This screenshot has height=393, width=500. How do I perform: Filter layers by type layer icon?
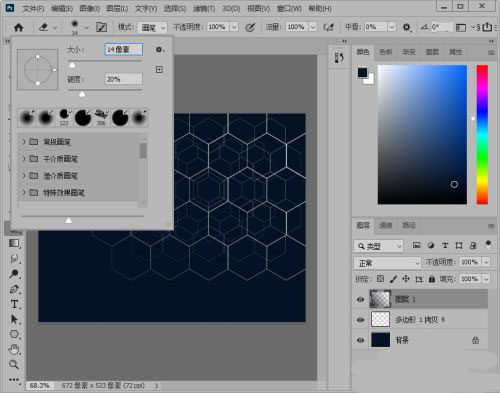pos(445,245)
